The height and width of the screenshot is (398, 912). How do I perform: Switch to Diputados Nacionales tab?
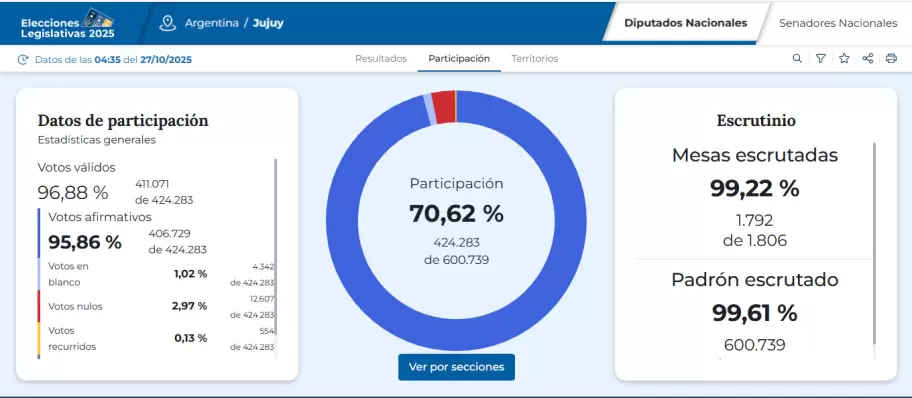686,23
